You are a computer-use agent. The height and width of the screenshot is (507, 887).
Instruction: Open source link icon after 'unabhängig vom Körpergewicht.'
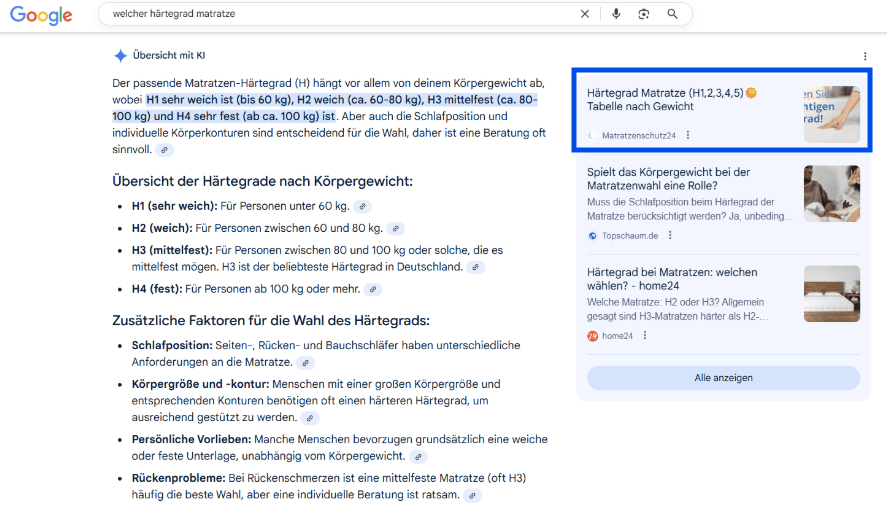(418, 457)
